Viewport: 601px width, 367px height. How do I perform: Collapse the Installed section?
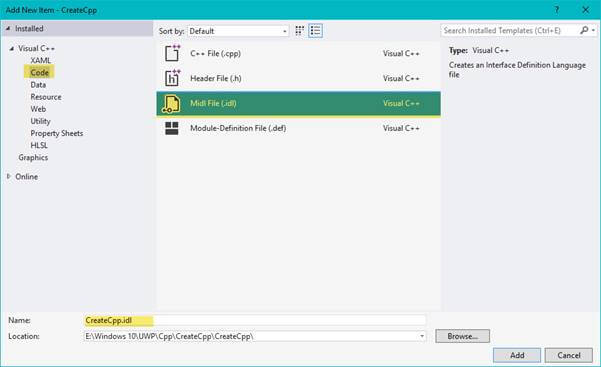(x=8, y=29)
